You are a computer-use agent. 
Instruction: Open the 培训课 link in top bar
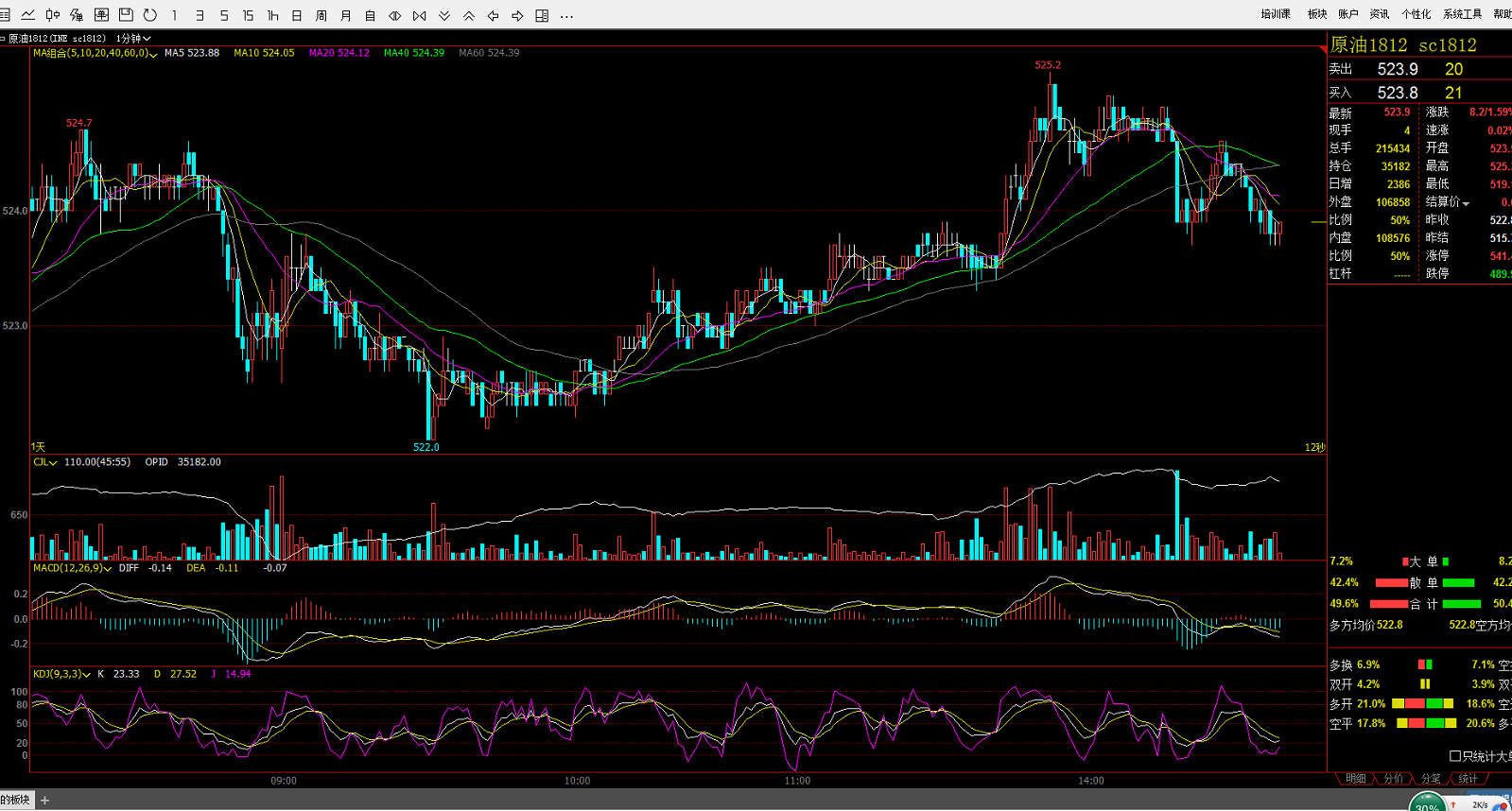[x=1275, y=14]
